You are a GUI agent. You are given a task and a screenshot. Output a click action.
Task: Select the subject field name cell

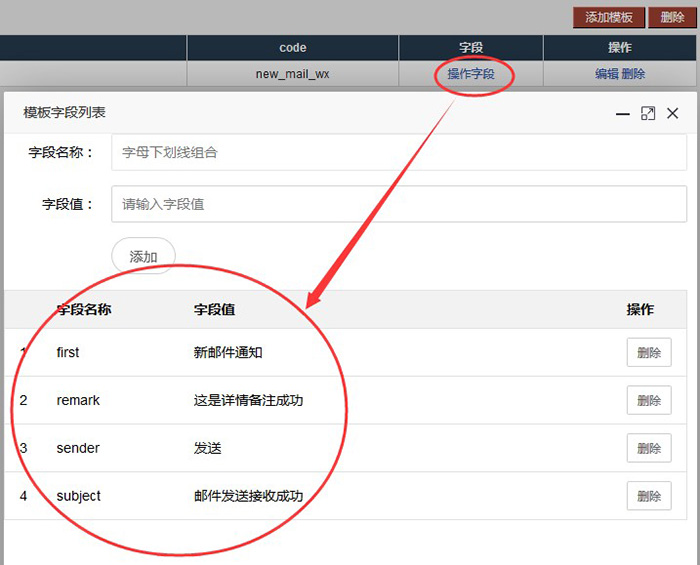[x=79, y=496]
